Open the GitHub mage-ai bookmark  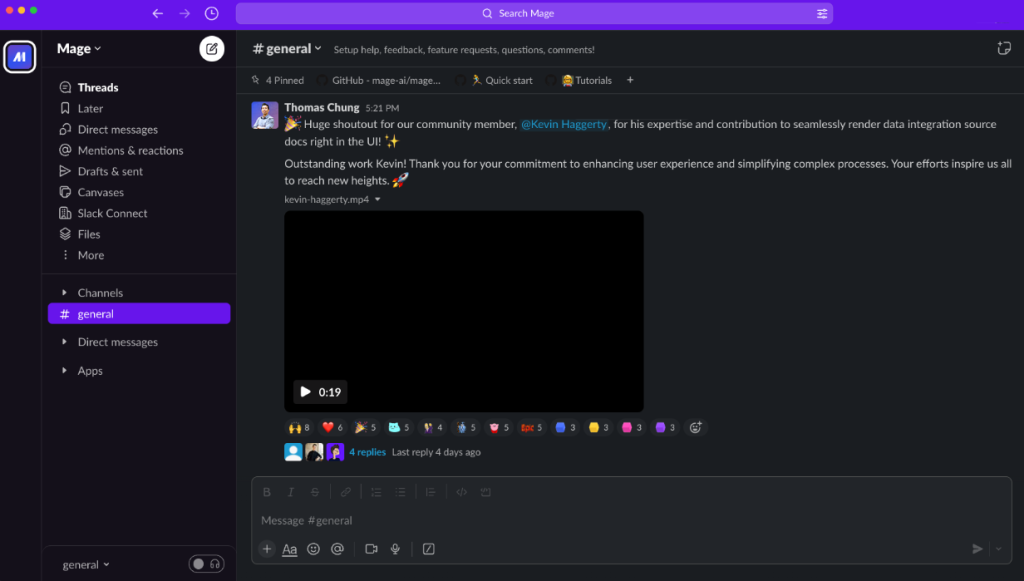tap(379, 80)
